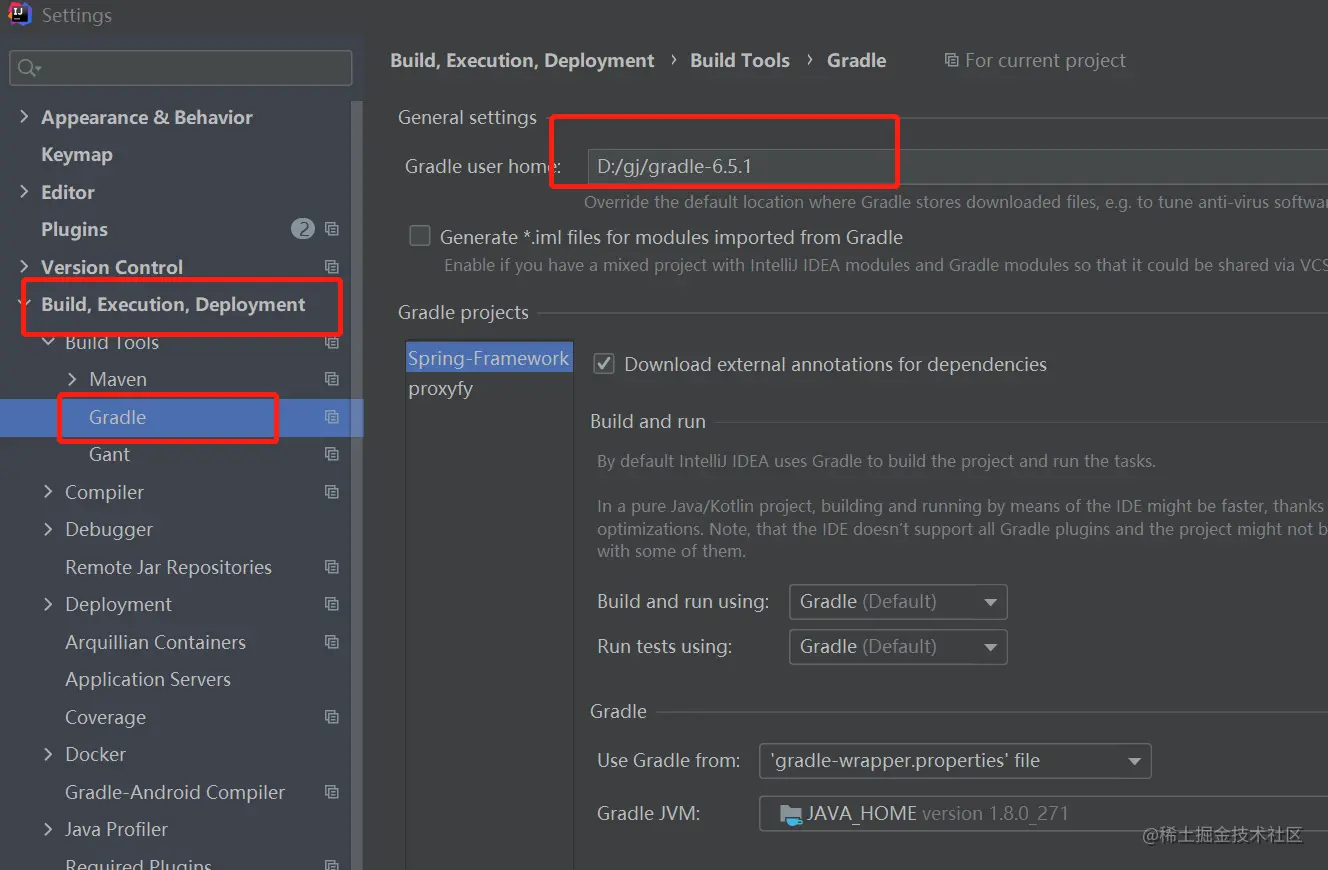Select Gradle in the settings tree
The image size is (1328, 870).
click(x=117, y=417)
